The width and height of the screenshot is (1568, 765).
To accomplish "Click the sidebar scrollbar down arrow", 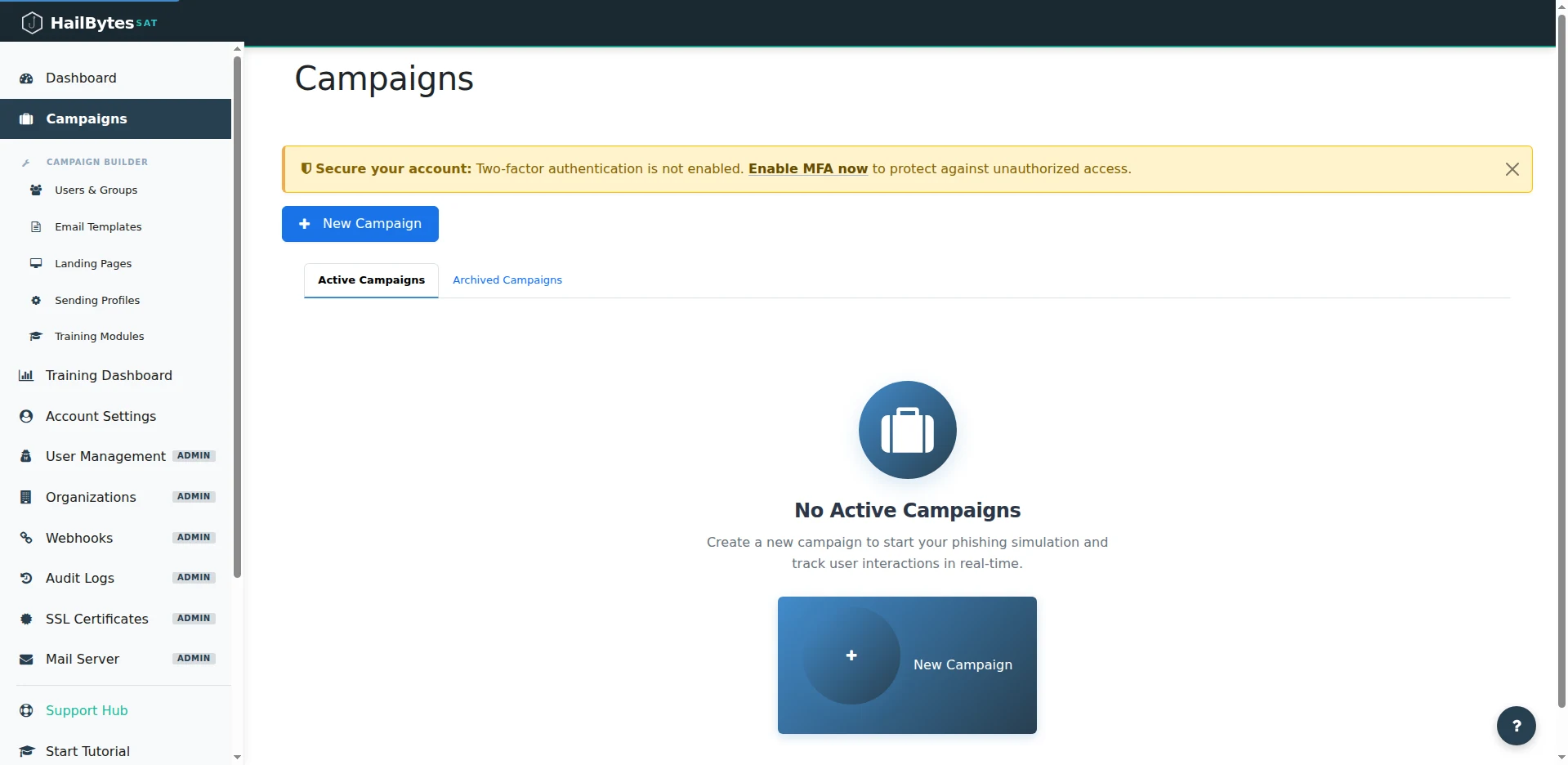I will [237, 758].
